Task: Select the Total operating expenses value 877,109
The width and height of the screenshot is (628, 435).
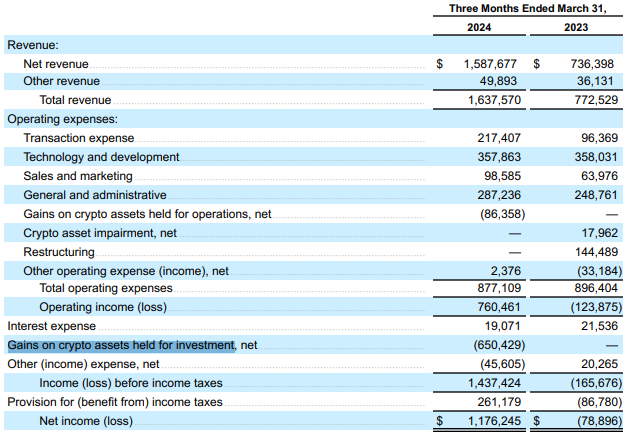Action: tap(495, 288)
